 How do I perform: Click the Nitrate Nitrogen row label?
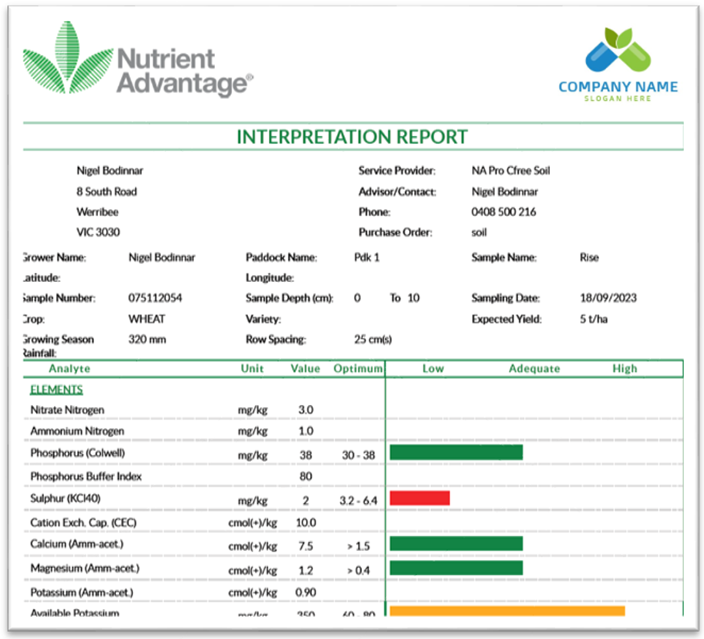(67, 410)
